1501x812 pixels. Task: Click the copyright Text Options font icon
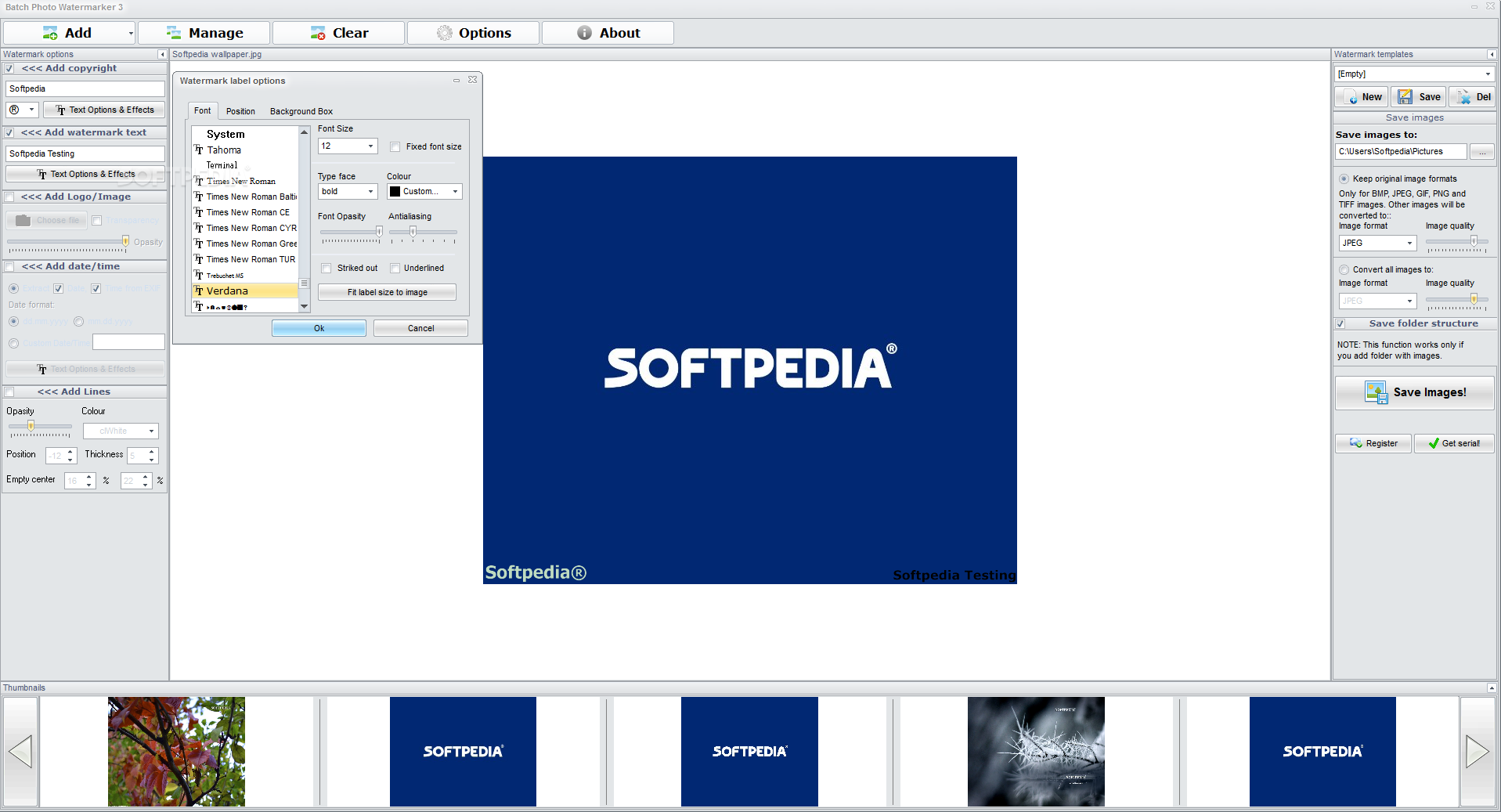(x=60, y=110)
